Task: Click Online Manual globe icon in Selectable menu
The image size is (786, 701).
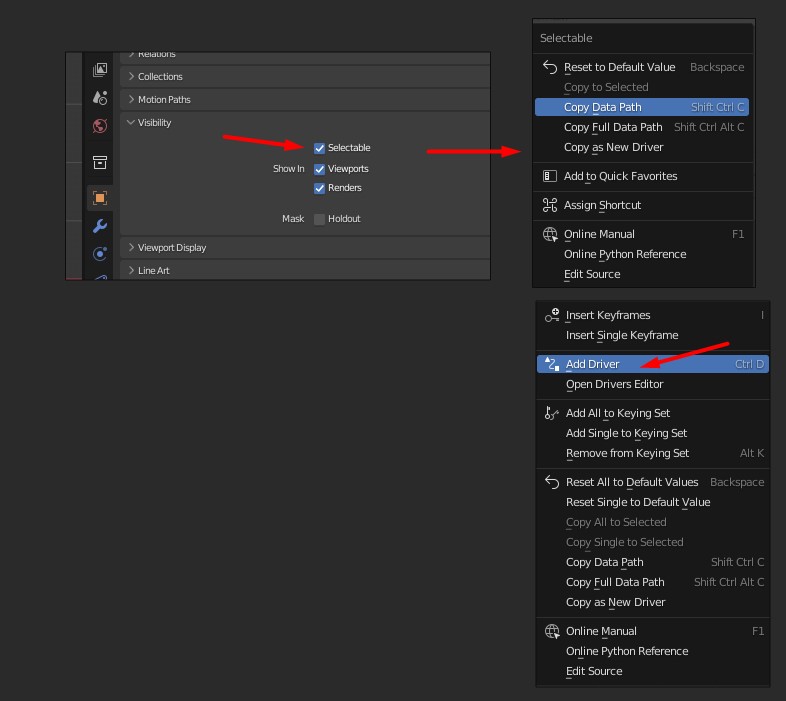Action: [550, 234]
